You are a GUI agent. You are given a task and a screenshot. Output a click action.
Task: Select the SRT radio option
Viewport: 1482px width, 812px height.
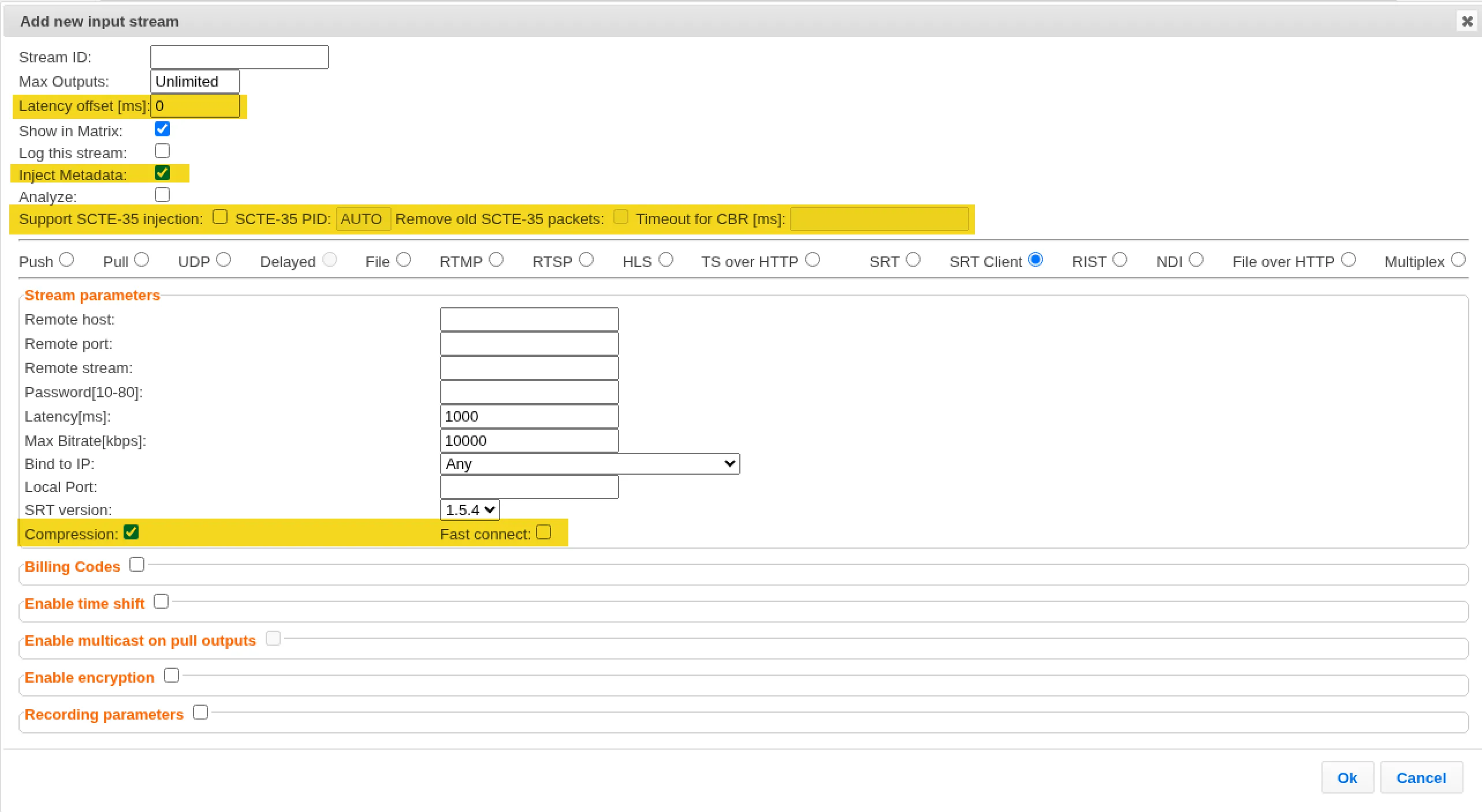point(913,260)
